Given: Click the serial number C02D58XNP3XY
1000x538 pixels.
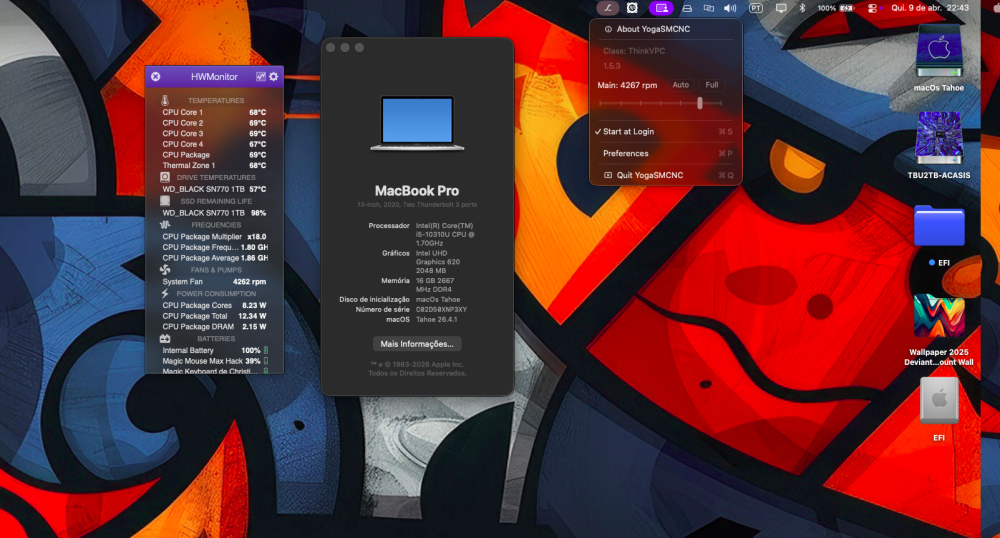Looking at the screenshot, I should (x=441, y=309).
